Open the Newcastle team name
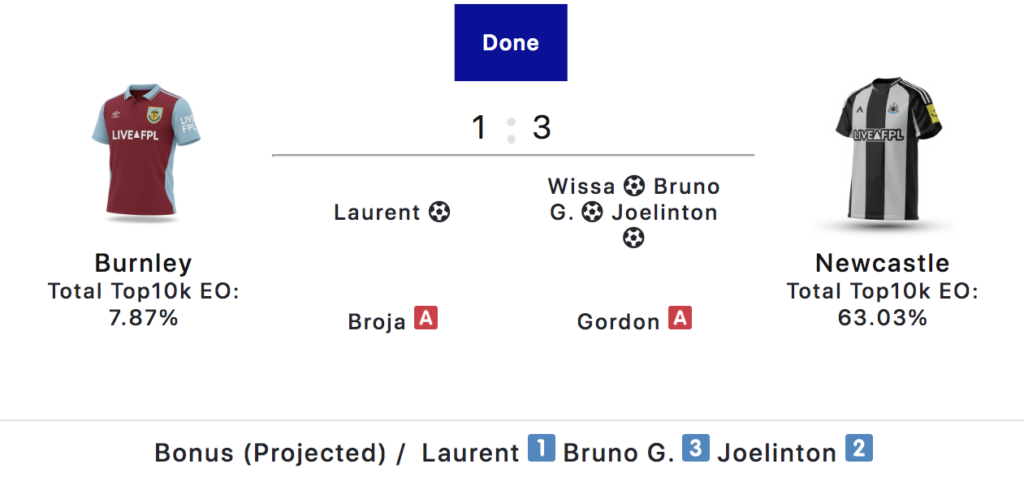Image resolution: width=1024 pixels, height=477 pixels. (x=882, y=263)
